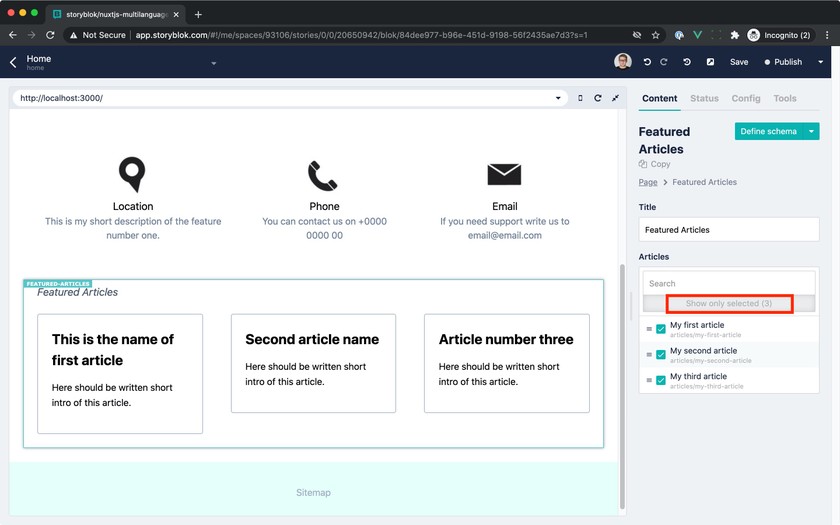The image size is (840, 525).
Task: Click the Email envelope icon in preview
Action: coord(504,174)
